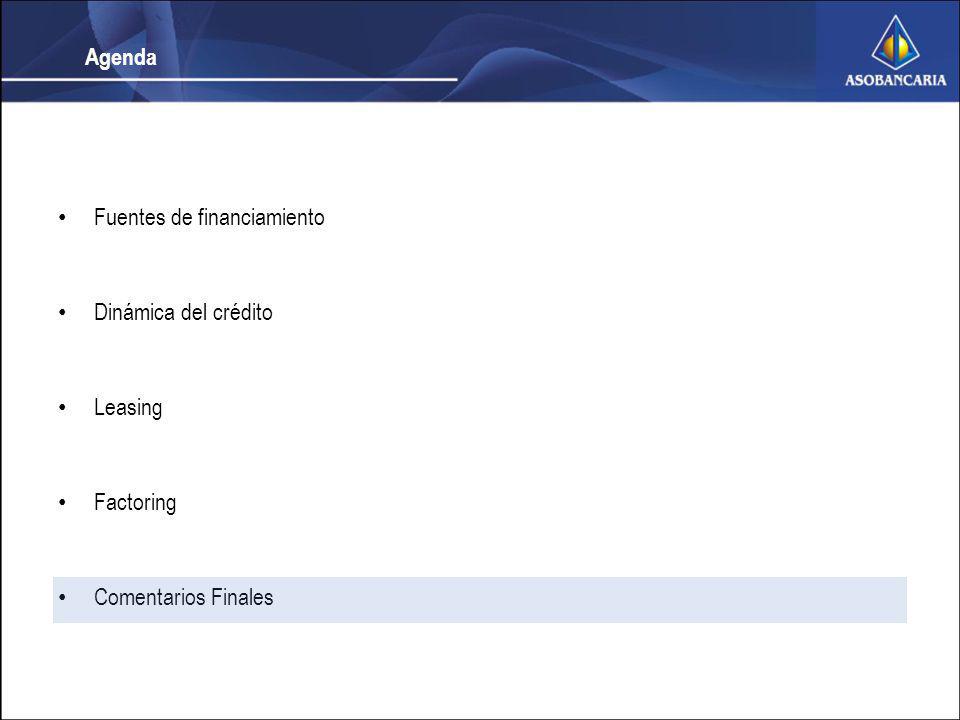Click the 'ASOBANCARIA' wordmark text
The height and width of the screenshot is (720, 960).
(895, 80)
